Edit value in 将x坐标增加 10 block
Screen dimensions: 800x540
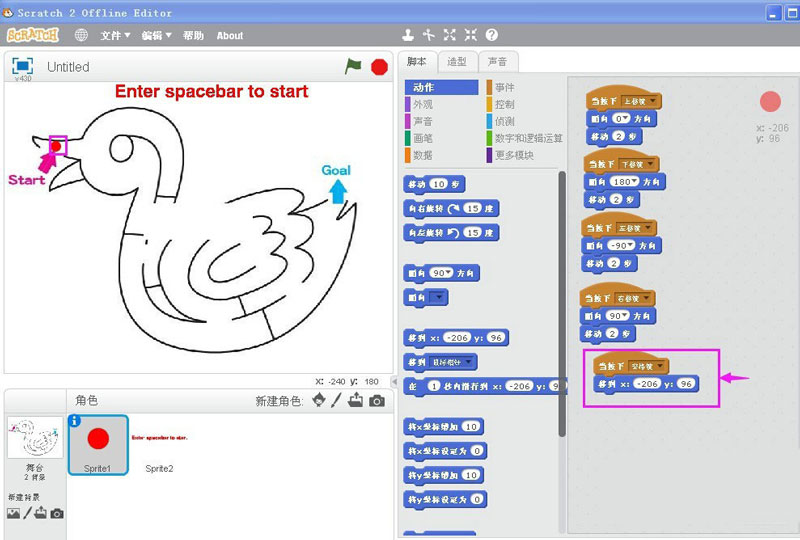[471, 427]
